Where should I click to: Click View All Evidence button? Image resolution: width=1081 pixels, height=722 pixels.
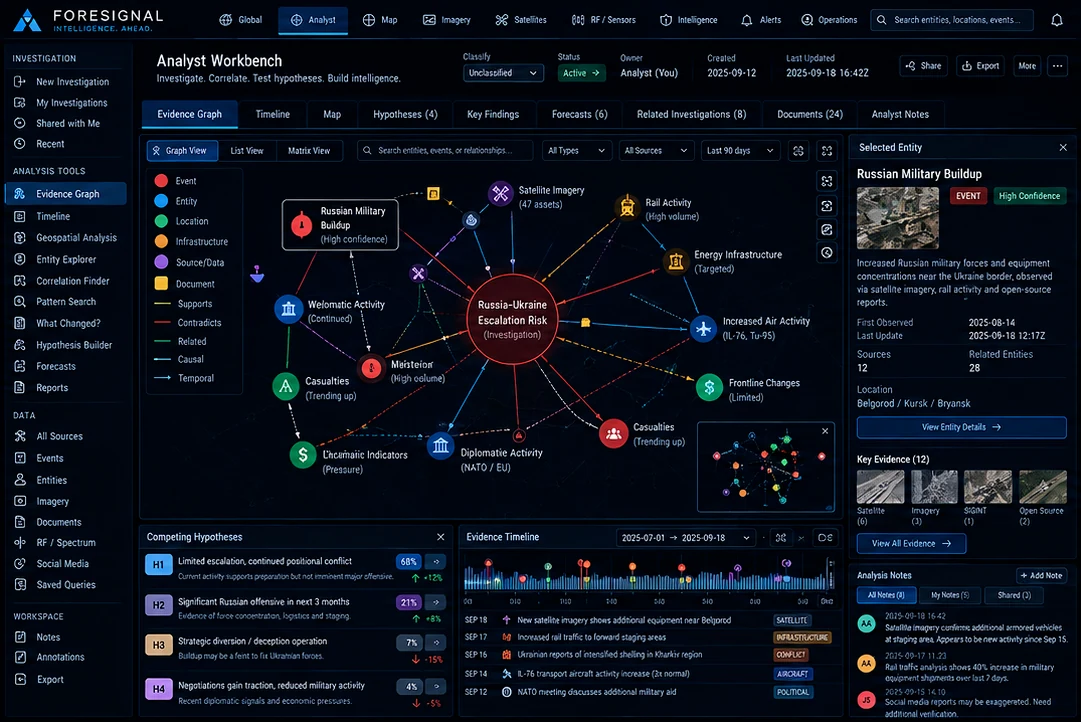(x=911, y=543)
